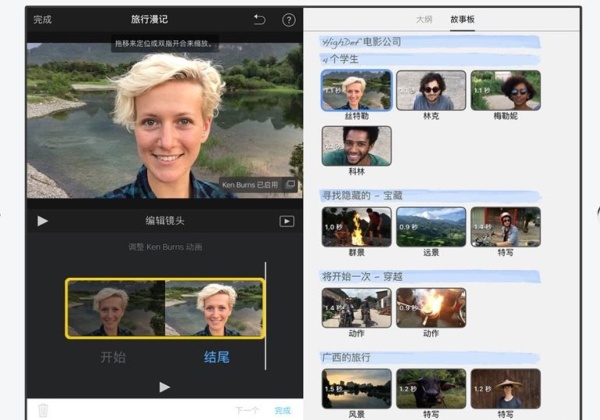Select the 林克 storyboard thumbnail
The width and height of the screenshot is (600, 420).
(431, 90)
